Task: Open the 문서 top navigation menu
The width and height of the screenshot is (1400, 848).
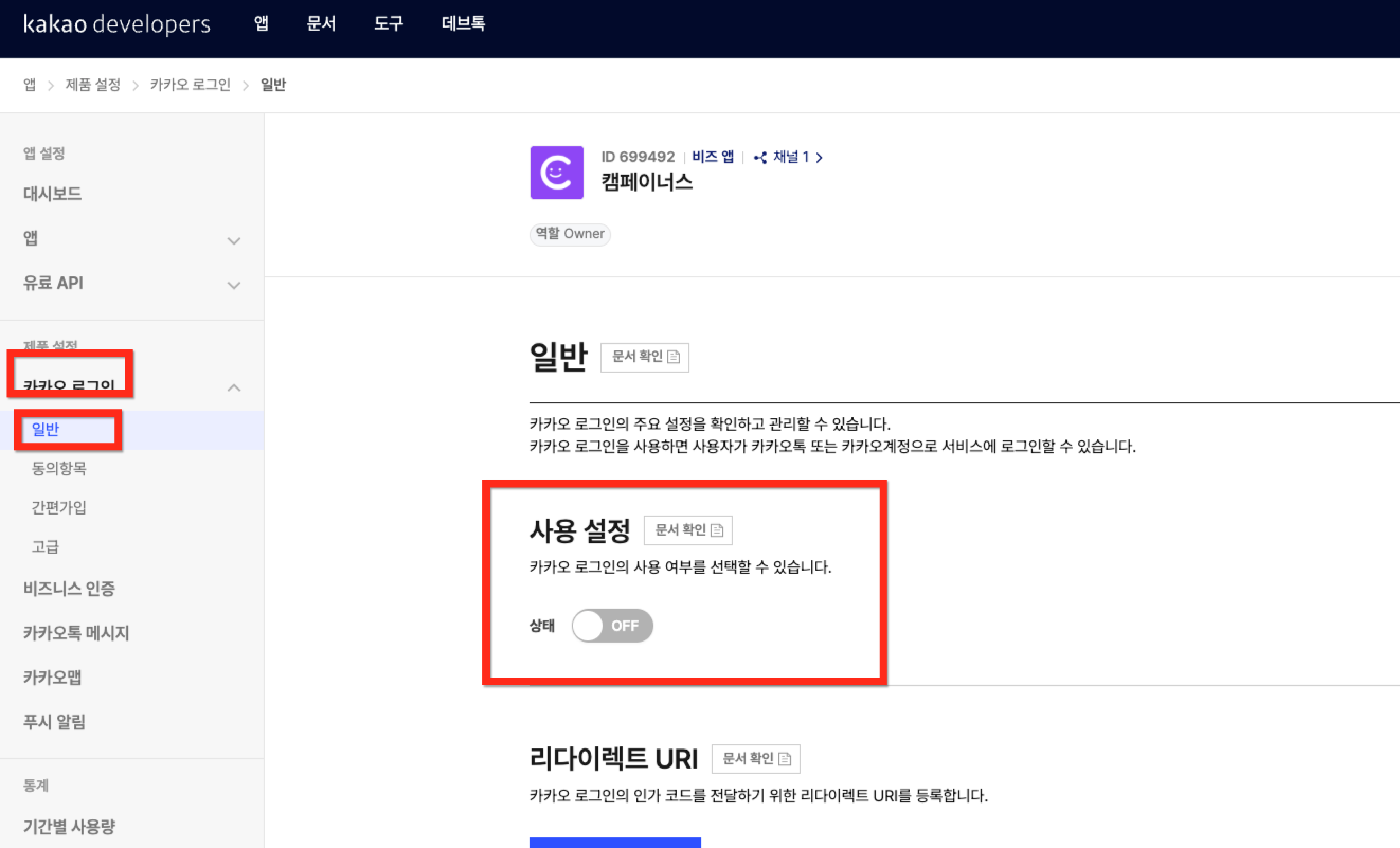Action: point(321,24)
